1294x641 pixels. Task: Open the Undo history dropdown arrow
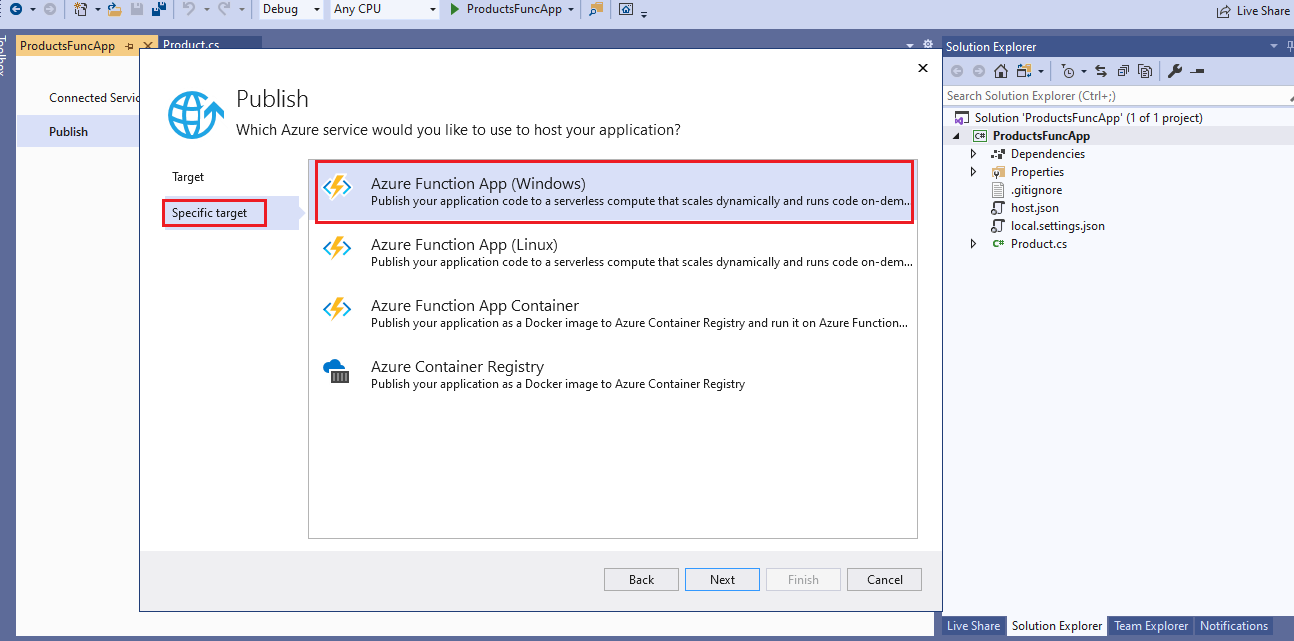pyautogui.click(x=205, y=10)
